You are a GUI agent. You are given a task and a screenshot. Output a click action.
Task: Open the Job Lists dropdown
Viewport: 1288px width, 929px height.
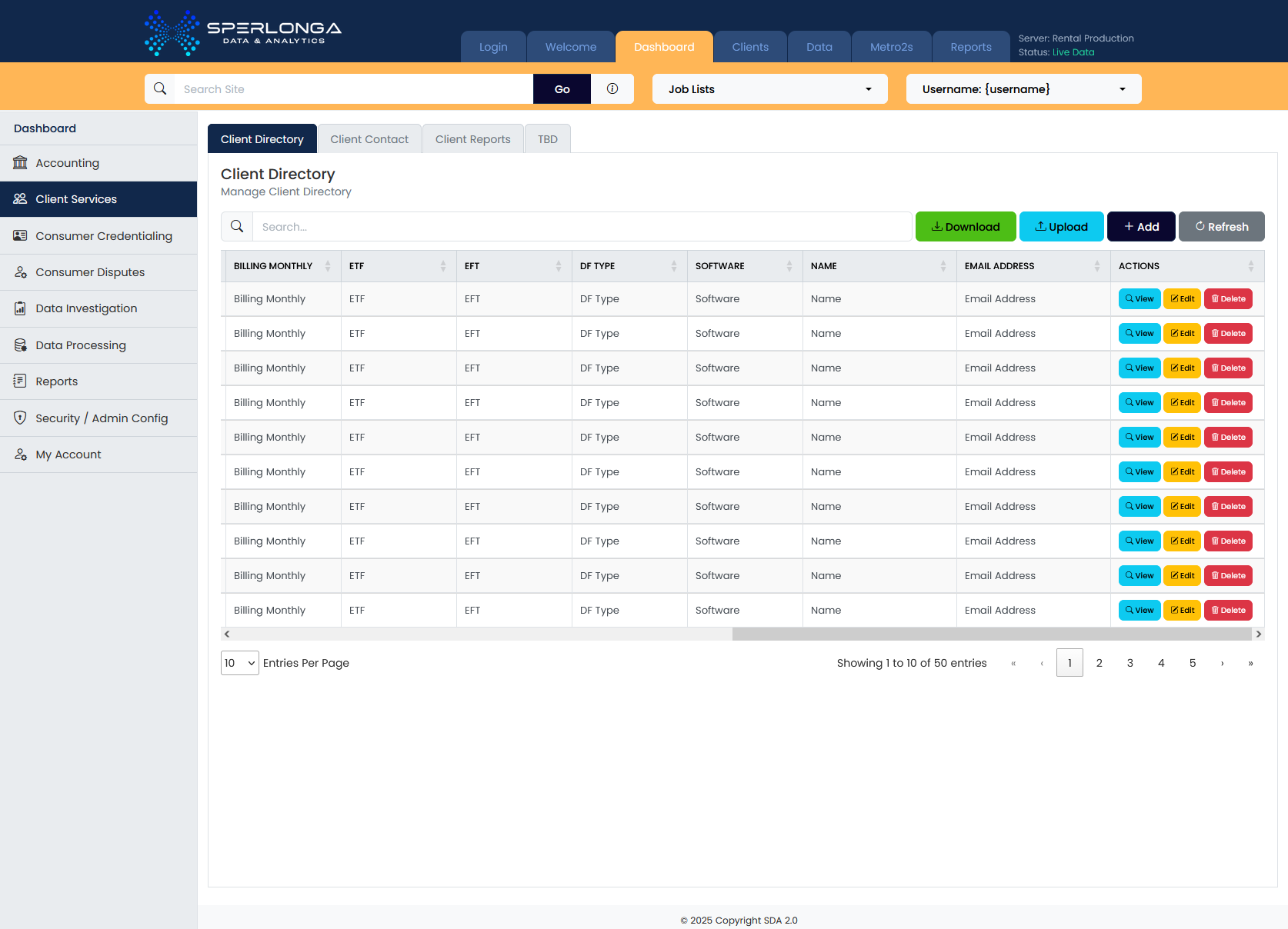coord(769,89)
